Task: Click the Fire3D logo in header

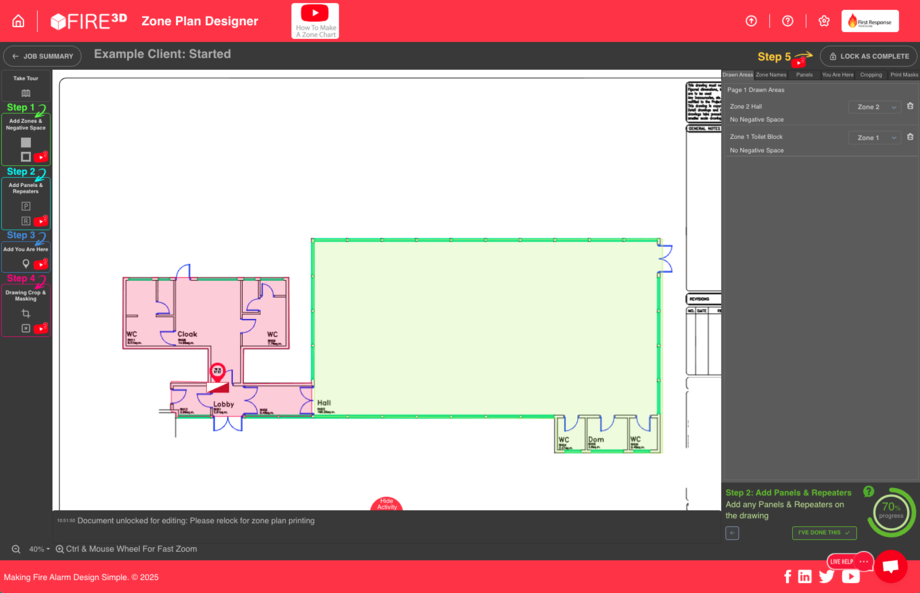Action: pyautogui.click(x=89, y=21)
